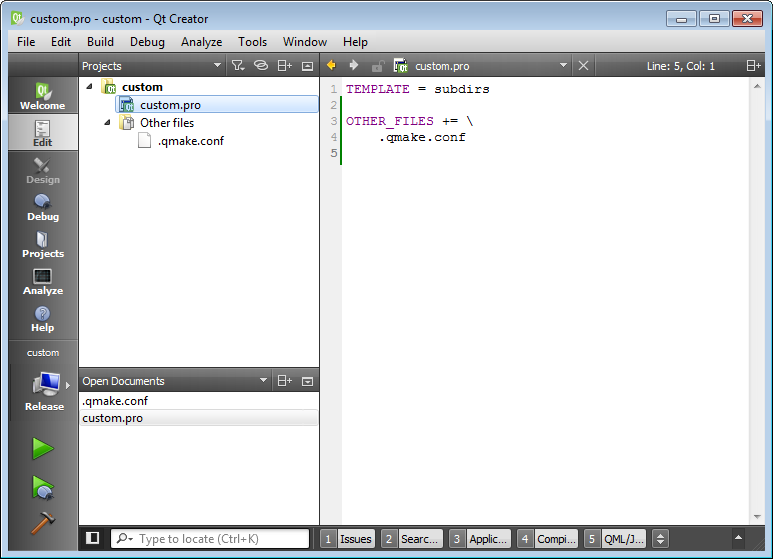Open filter tree options in Projects pane
773x559 pixels.
238,66
